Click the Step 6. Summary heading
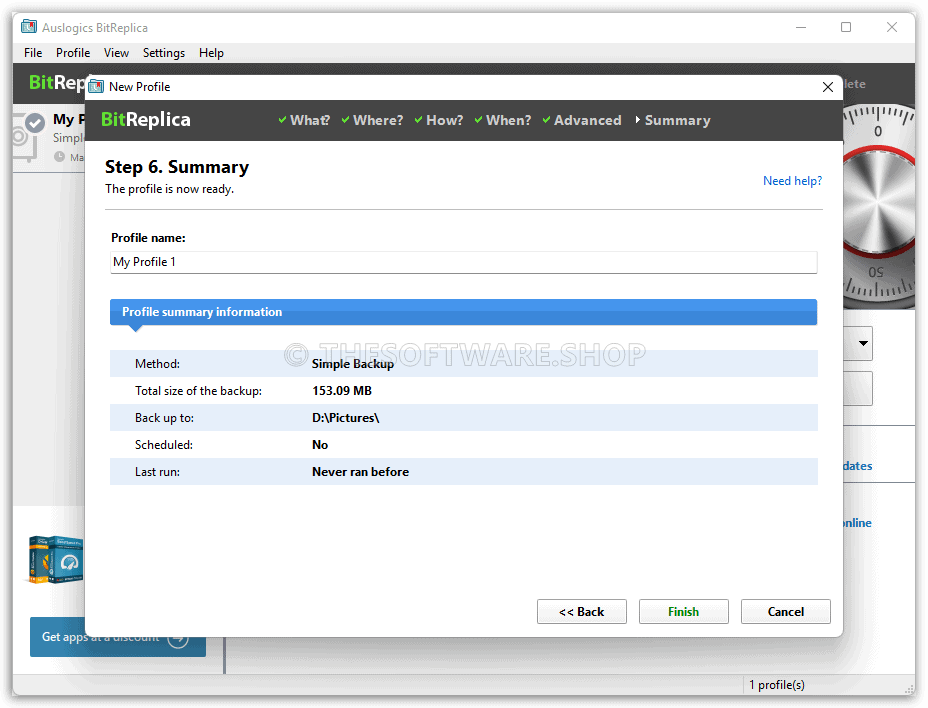Screen dimensions: 928x708 pyautogui.click(x=177, y=167)
